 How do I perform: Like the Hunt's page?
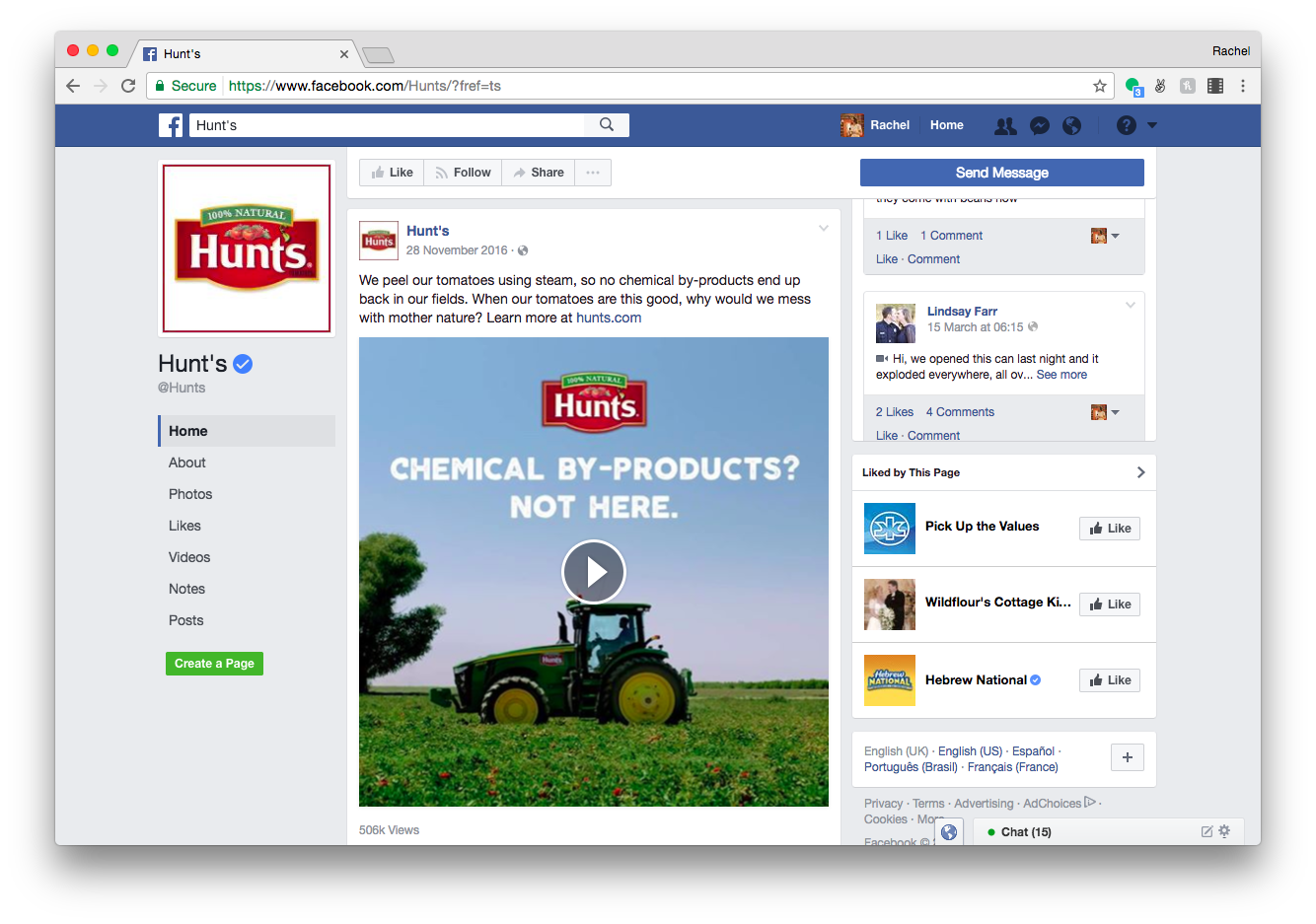(x=392, y=173)
